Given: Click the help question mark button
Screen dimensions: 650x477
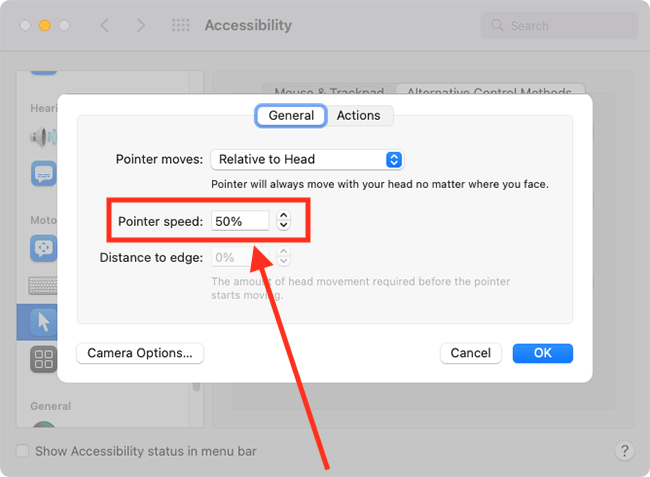Looking at the screenshot, I should [625, 450].
